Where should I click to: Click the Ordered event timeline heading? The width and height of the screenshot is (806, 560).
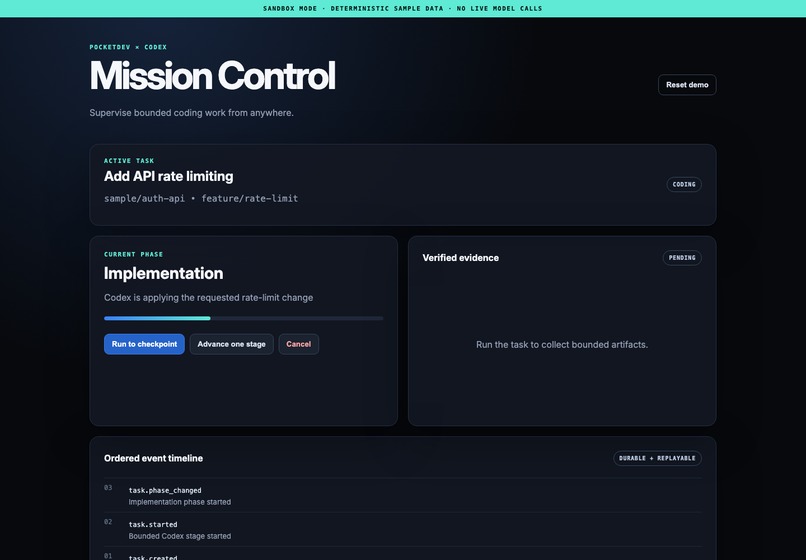pyautogui.click(x=153, y=458)
